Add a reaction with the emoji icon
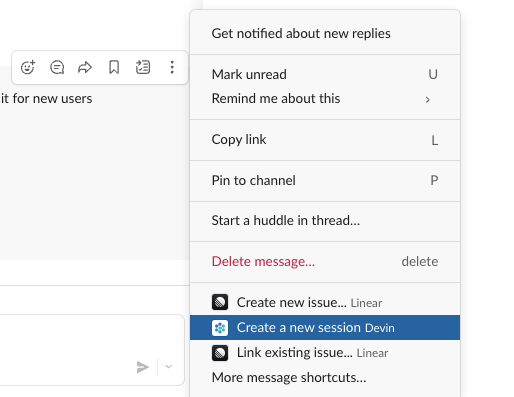514x397 pixels. [28, 67]
